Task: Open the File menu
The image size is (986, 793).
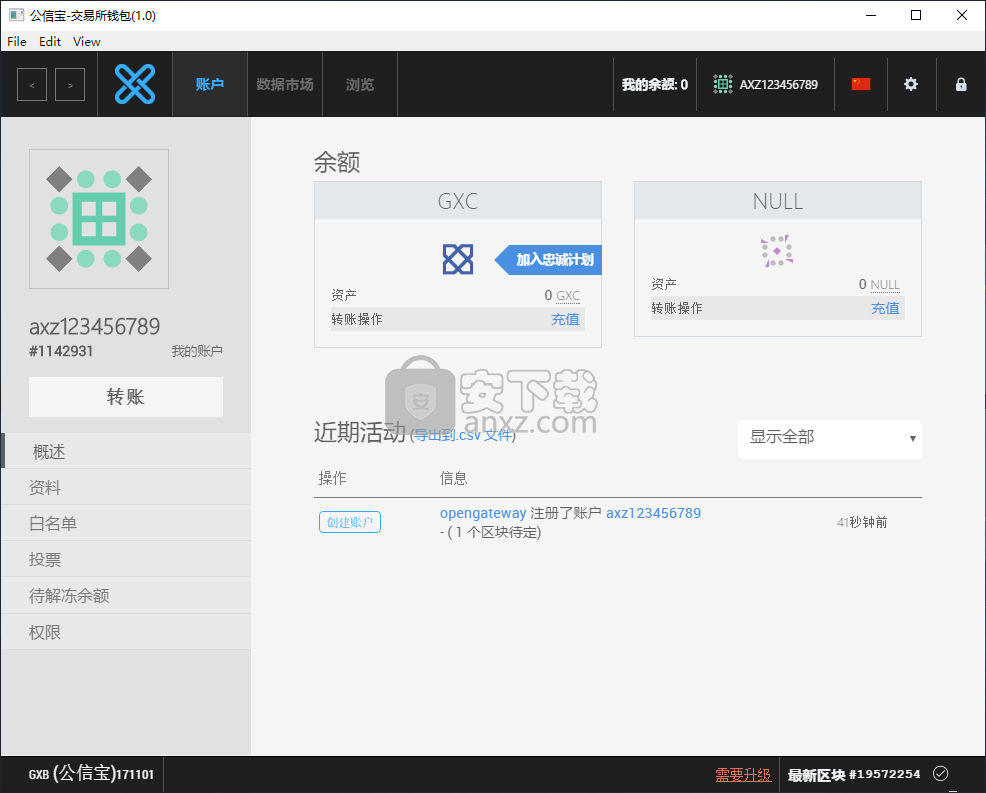Action: (x=16, y=42)
